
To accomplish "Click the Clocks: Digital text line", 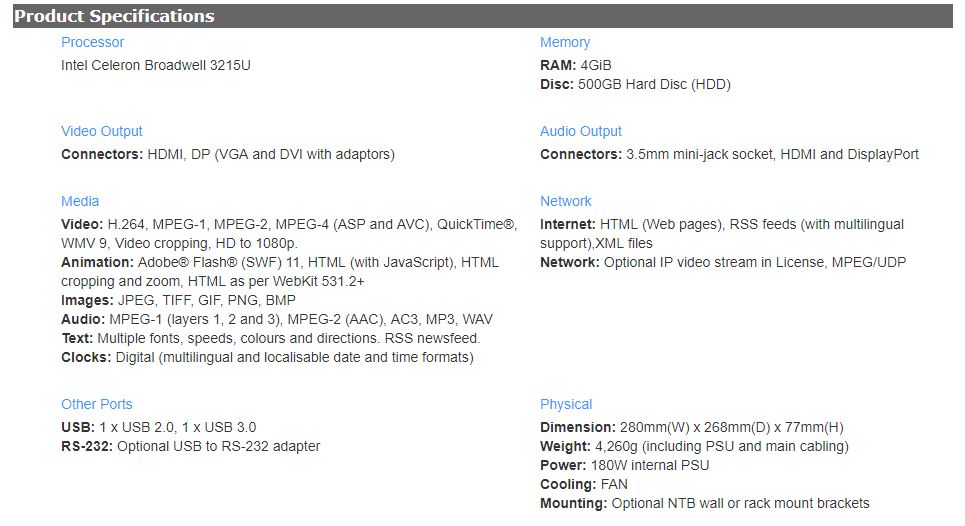I will 267,357.
